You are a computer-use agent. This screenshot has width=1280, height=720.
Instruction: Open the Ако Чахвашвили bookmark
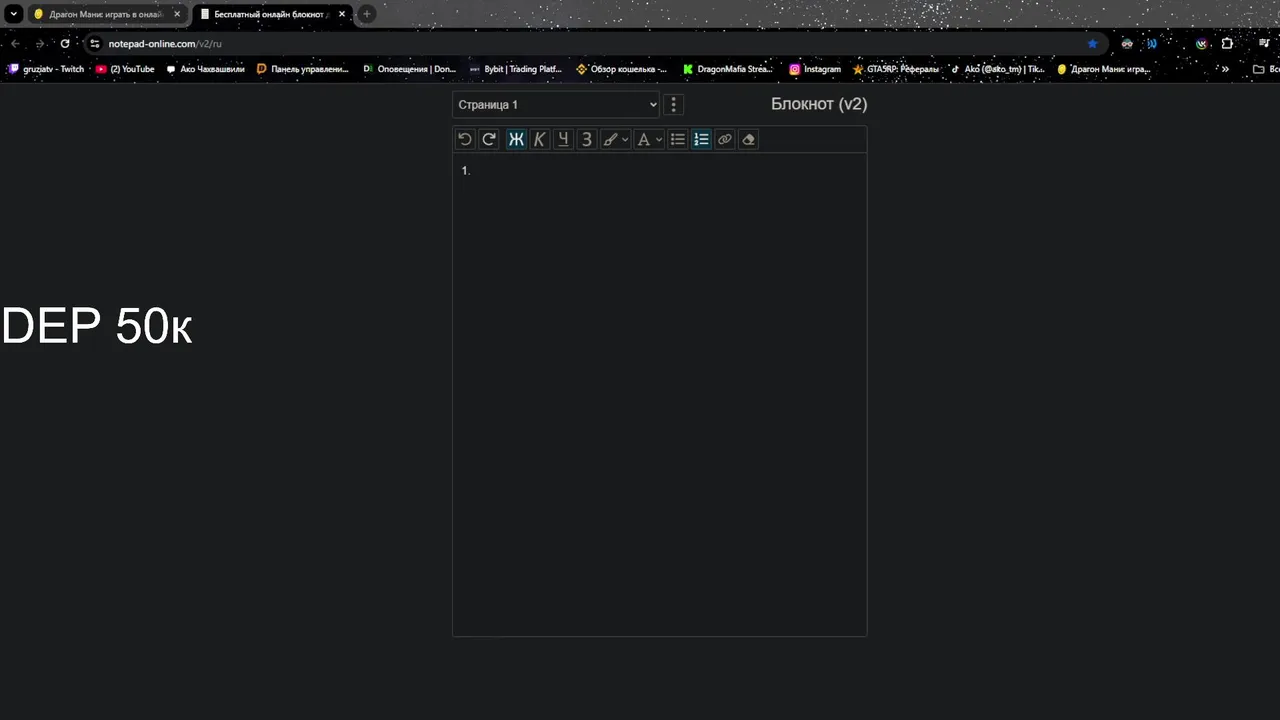tap(205, 69)
